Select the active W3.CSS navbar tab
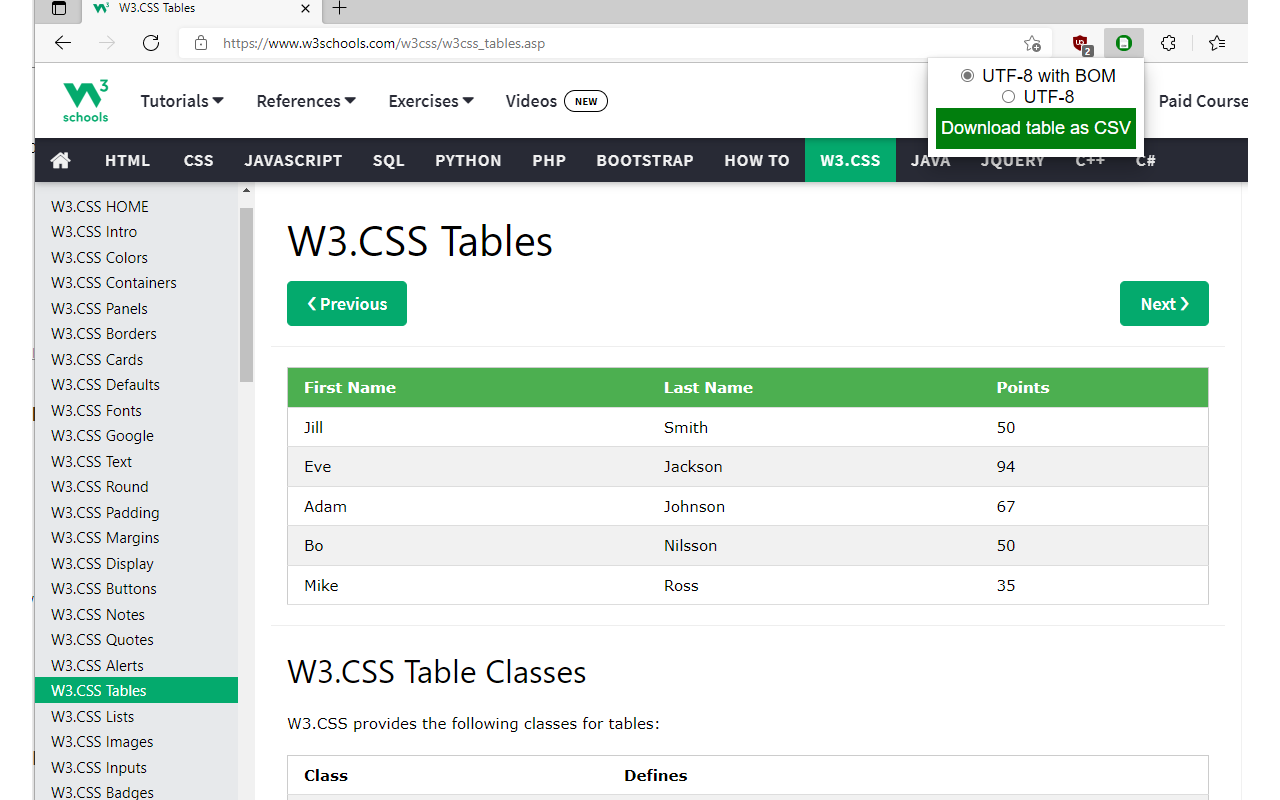1280x800 pixels. click(x=850, y=160)
